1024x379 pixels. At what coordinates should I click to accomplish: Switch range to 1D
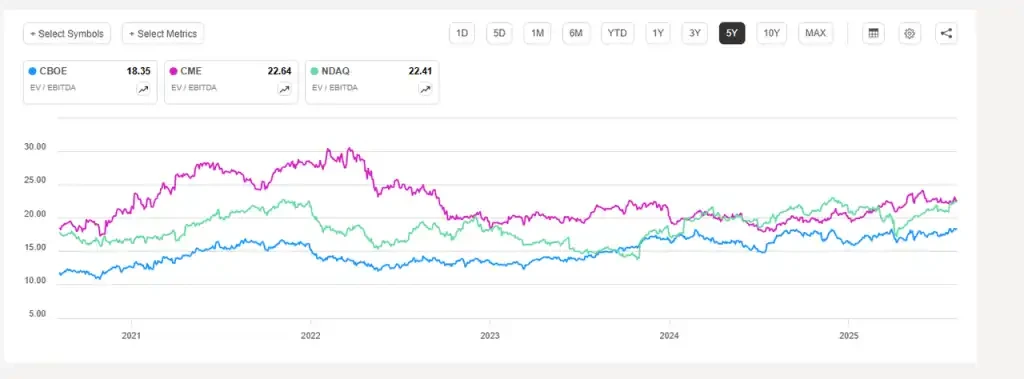pyautogui.click(x=462, y=33)
